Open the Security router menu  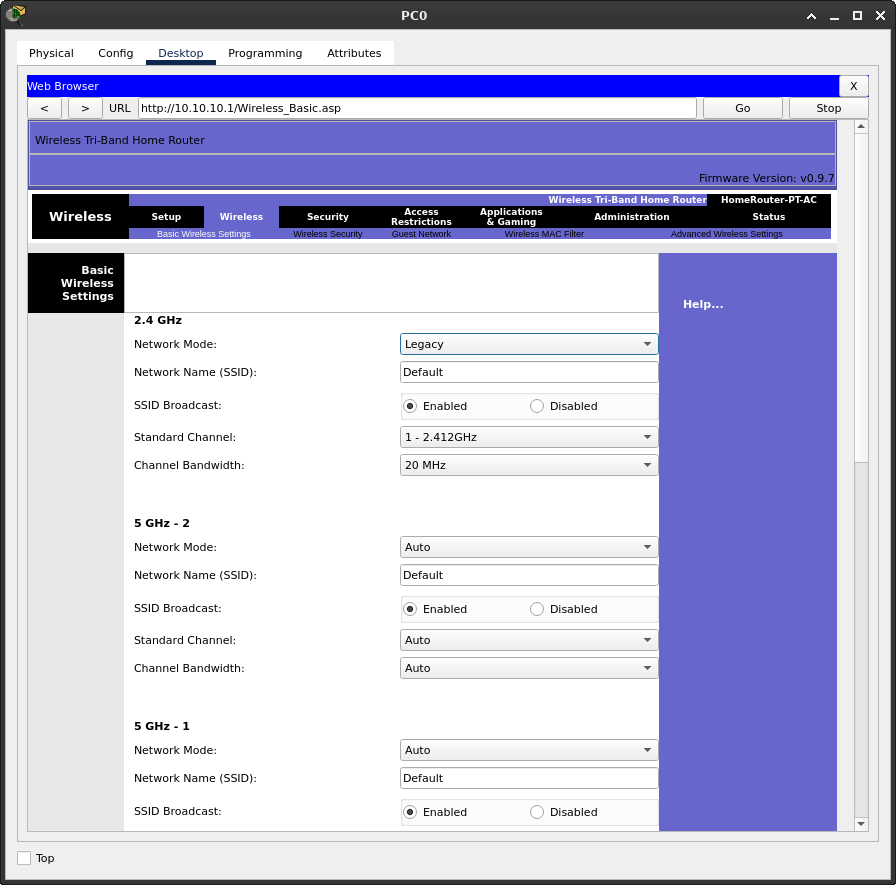pyautogui.click(x=328, y=217)
